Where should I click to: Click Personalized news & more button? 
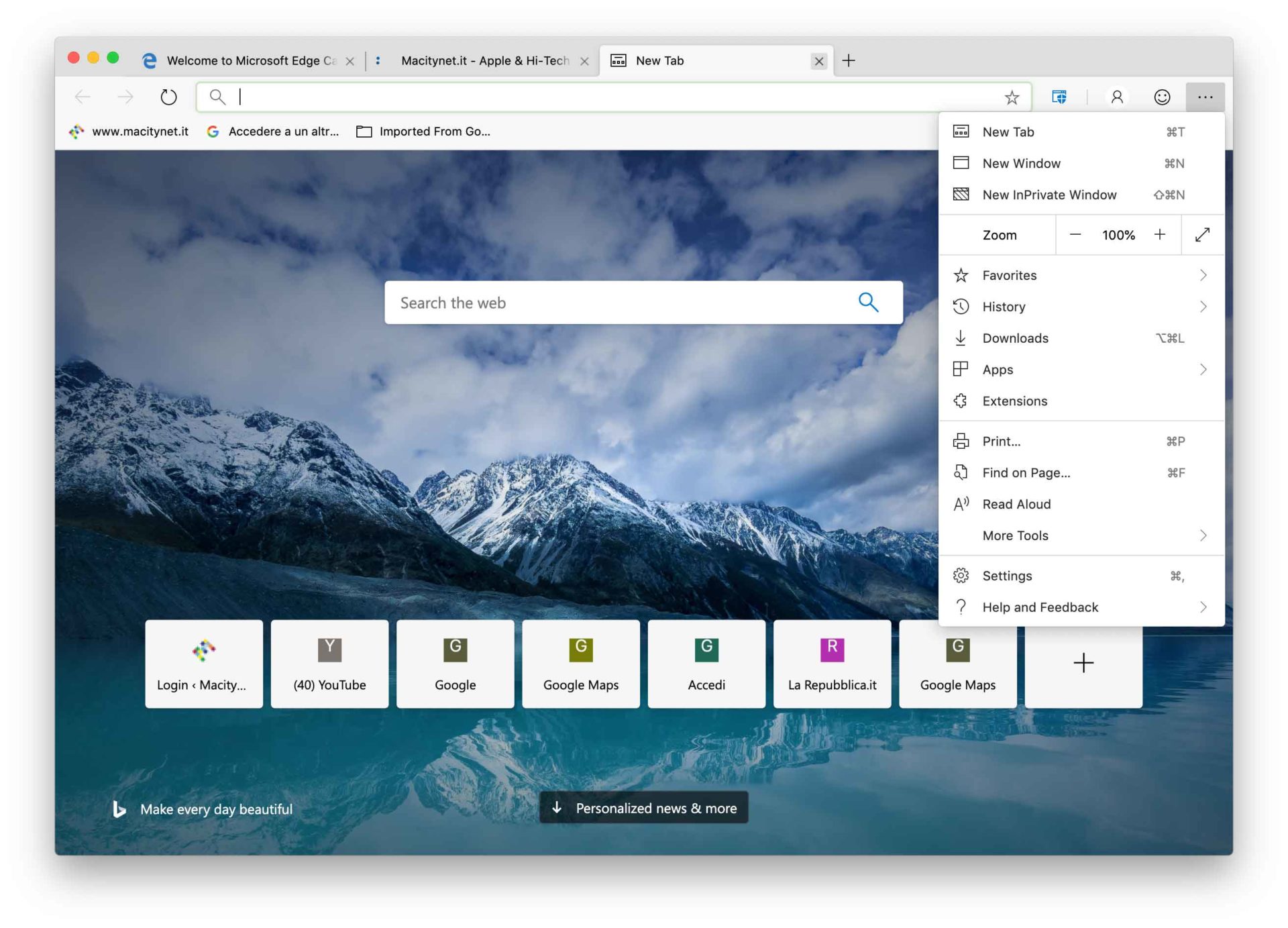(x=644, y=808)
